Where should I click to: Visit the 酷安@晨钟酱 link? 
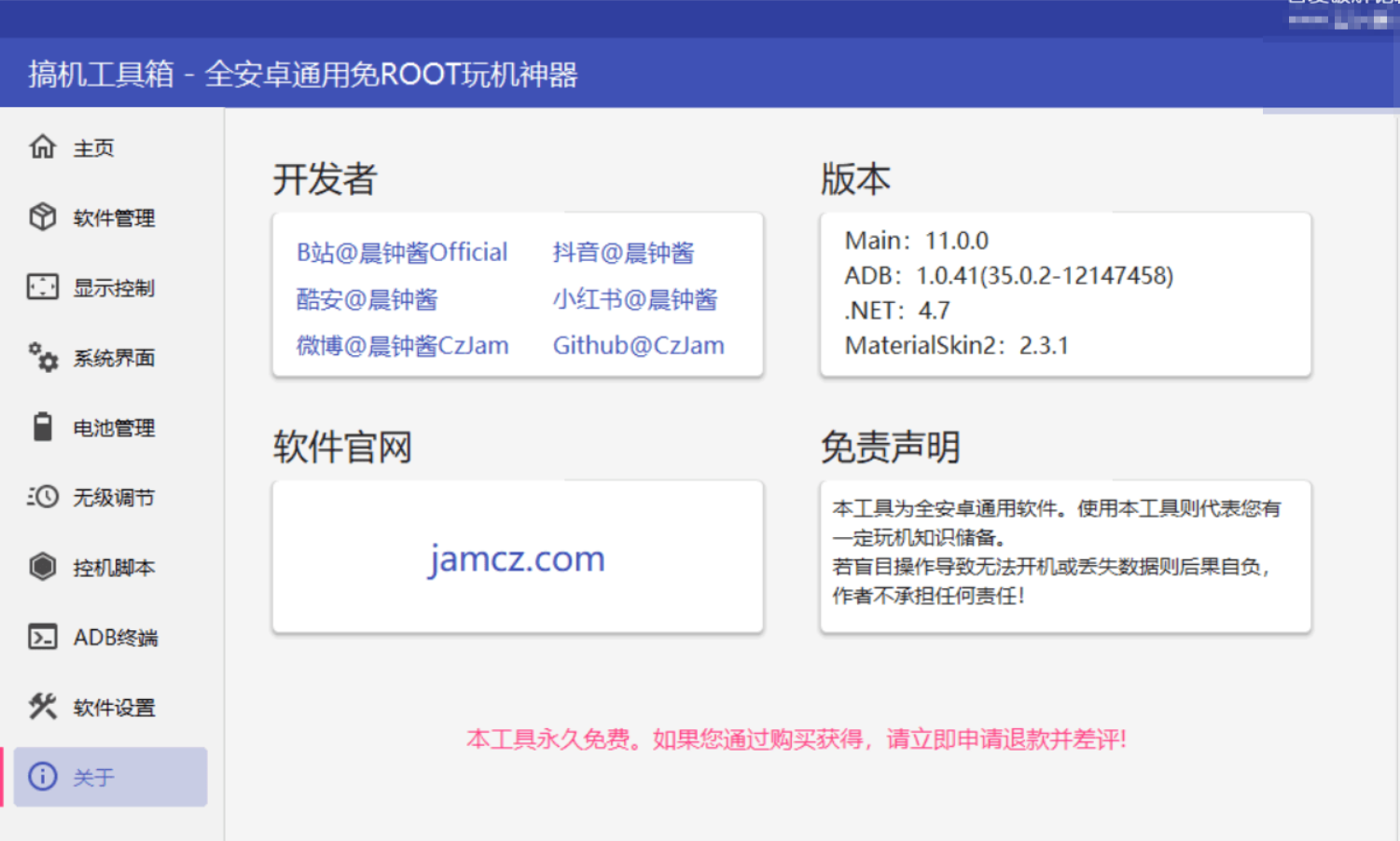(367, 299)
